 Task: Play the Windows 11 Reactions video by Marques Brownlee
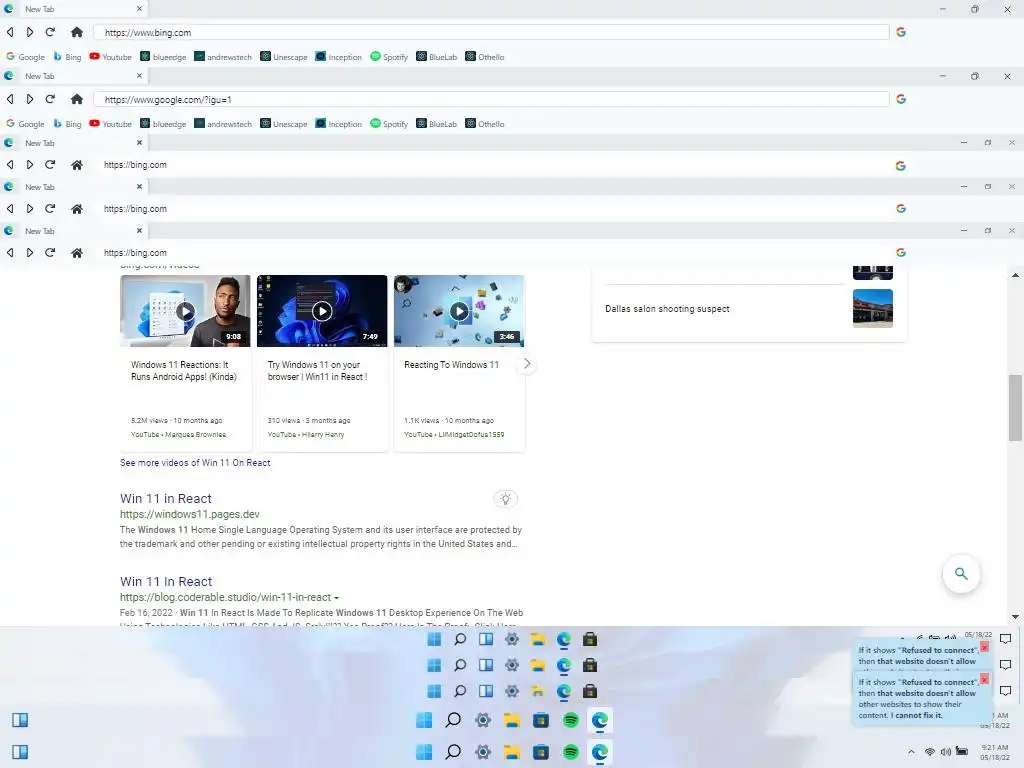coord(185,311)
